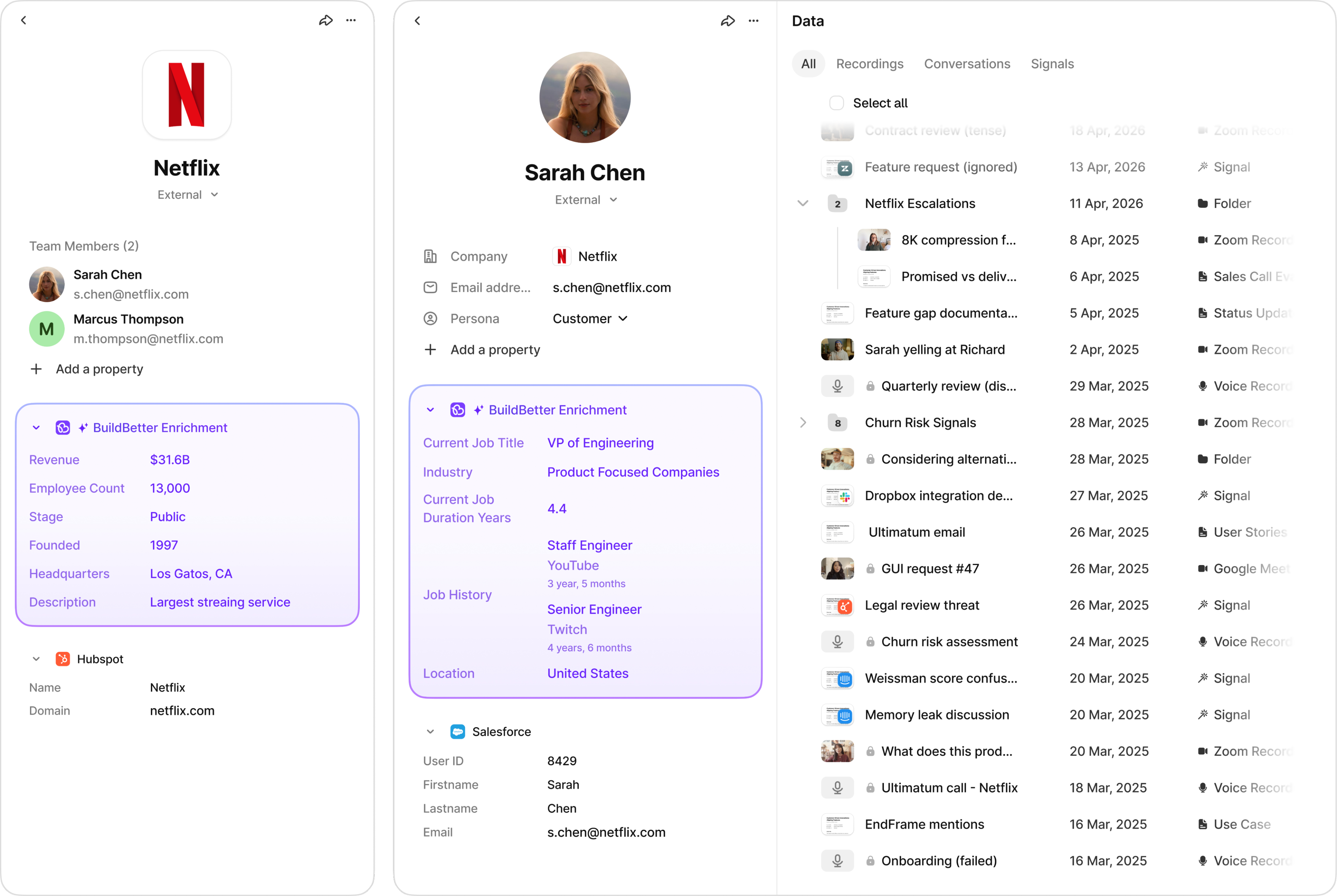Share the Netflix company profile

click(326, 21)
